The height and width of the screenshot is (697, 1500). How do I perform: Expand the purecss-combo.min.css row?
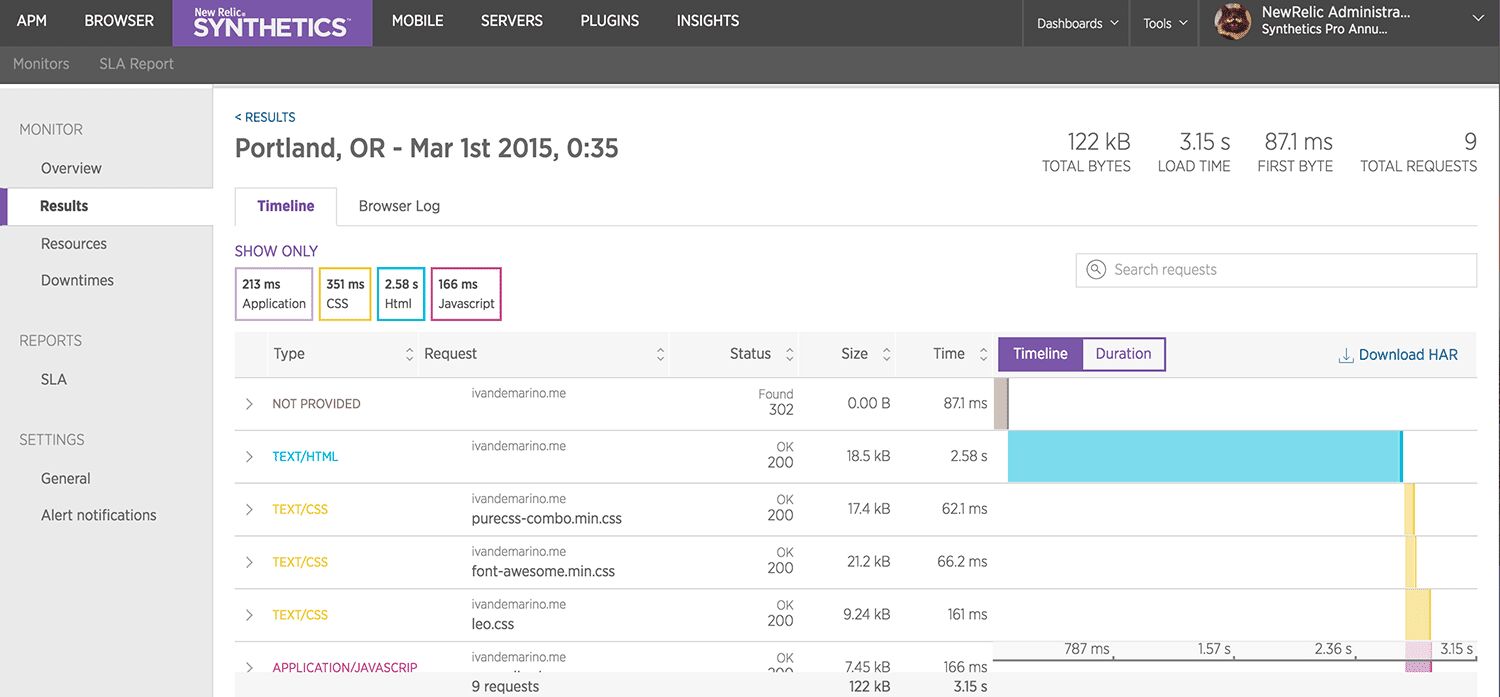[x=249, y=510]
